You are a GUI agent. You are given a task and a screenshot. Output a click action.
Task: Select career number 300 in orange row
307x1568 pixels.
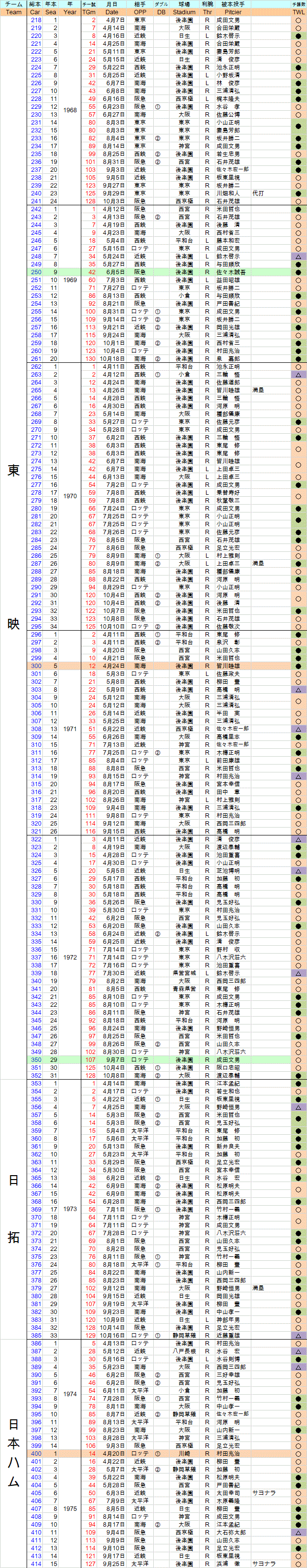(x=35, y=665)
